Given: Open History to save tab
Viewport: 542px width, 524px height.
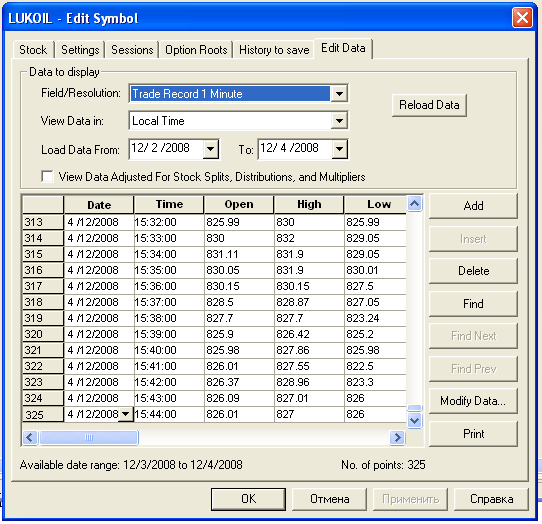Looking at the screenshot, I should pyautogui.click(x=274, y=50).
